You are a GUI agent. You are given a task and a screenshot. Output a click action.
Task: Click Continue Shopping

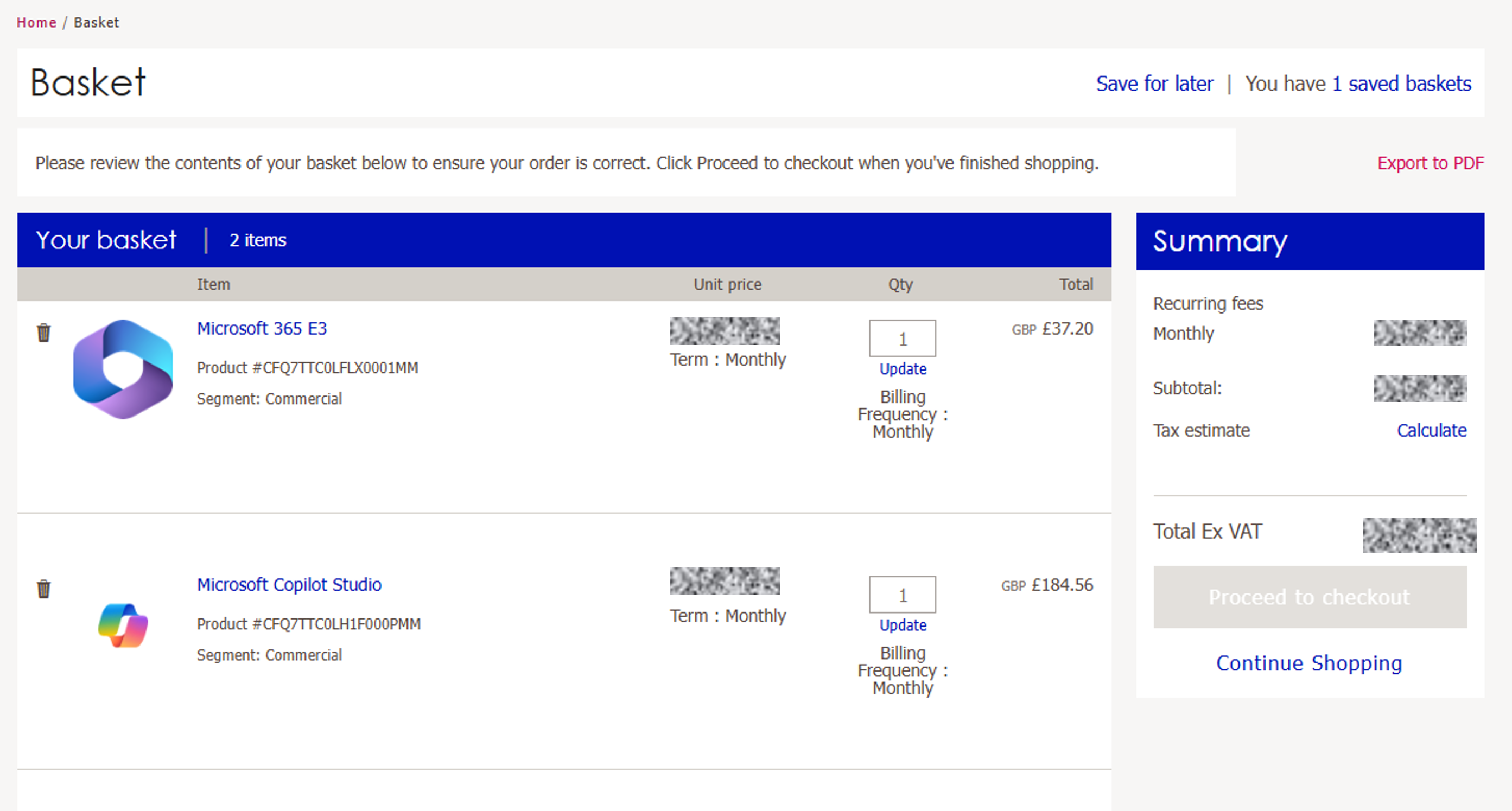pos(1309,663)
